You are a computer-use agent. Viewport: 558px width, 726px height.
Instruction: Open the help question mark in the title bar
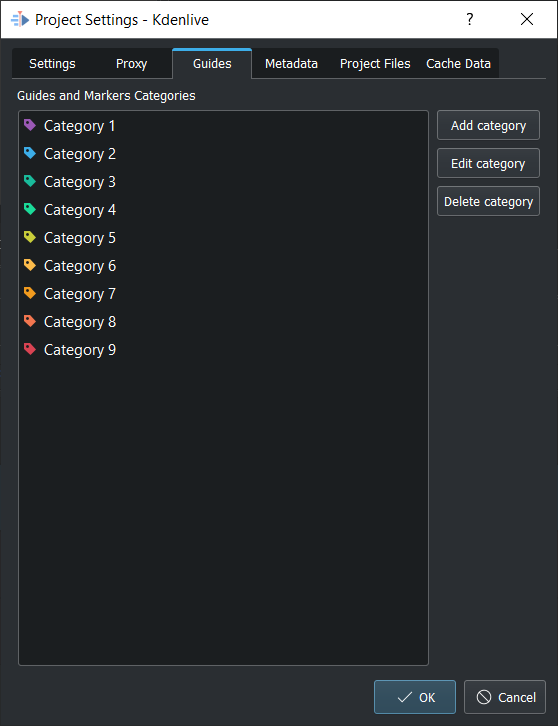click(x=470, y=19)
